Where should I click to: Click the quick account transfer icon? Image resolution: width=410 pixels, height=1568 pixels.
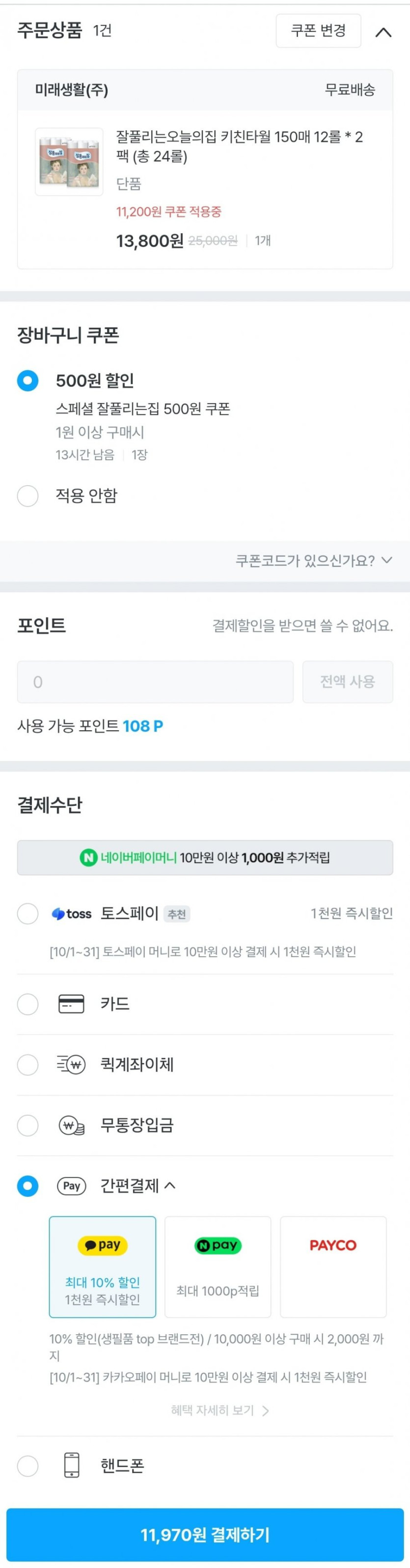(71, 1065)
